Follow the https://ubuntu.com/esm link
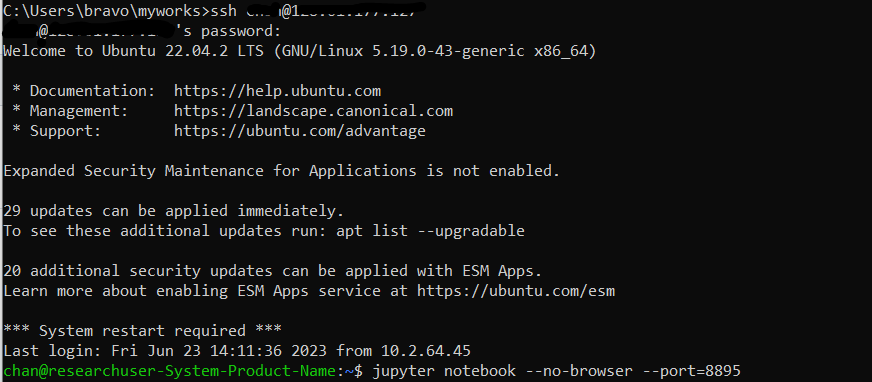The height and width of the screenshot is (382, 872). (516, 291)
